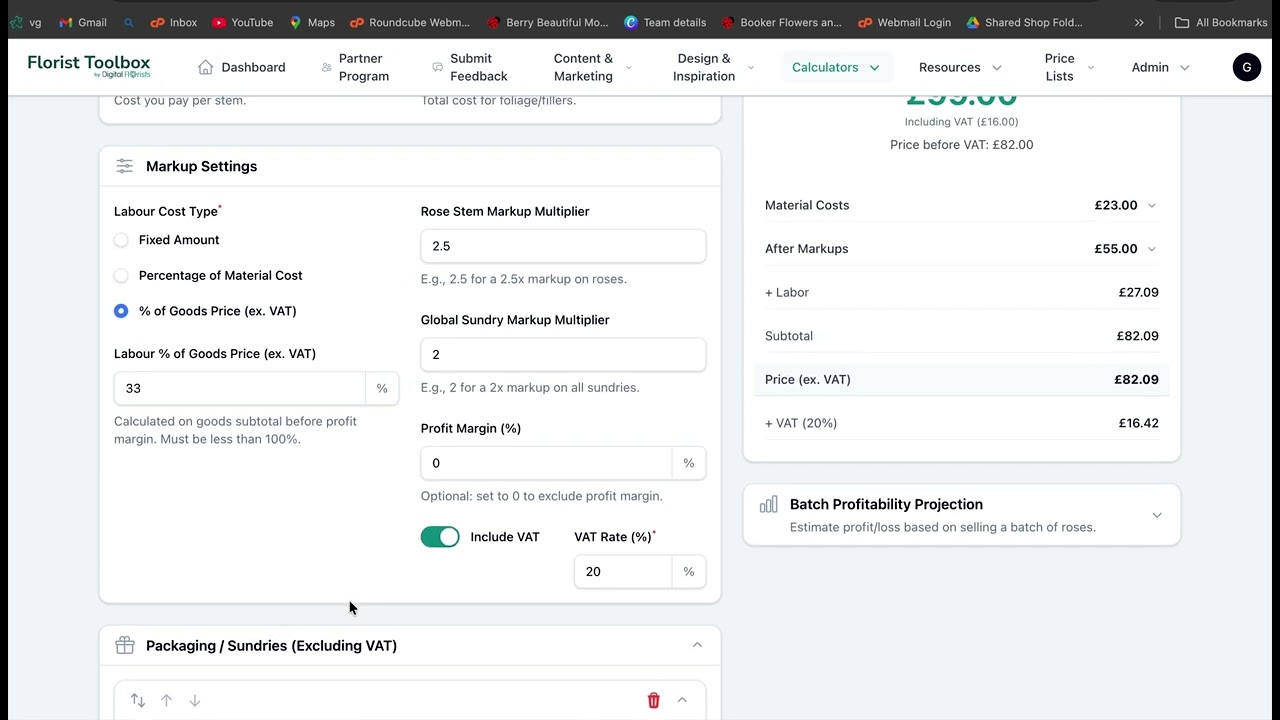Click the Submit Feedback speech bubble icon
The image size is (1280, 720).
coord(437,67)
